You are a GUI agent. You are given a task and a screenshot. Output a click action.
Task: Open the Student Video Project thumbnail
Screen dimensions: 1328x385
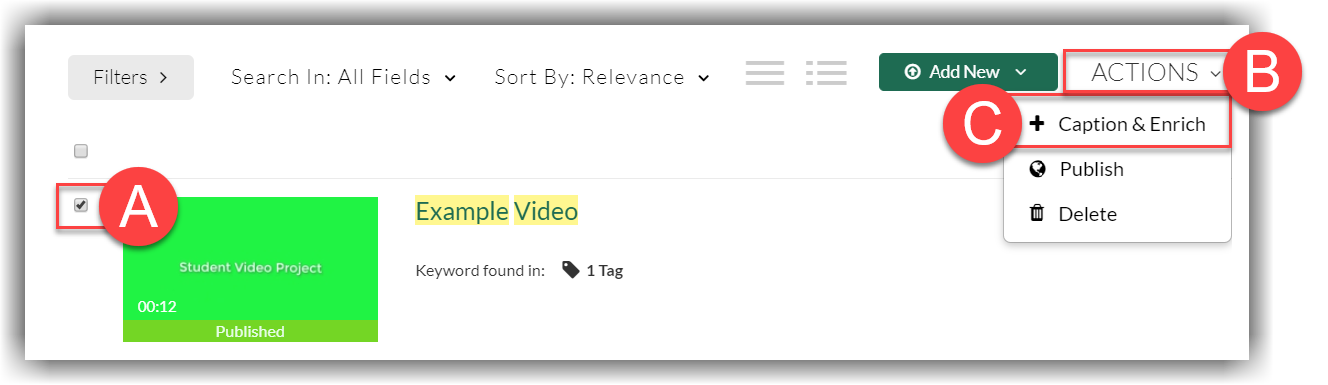coord(250,269)
